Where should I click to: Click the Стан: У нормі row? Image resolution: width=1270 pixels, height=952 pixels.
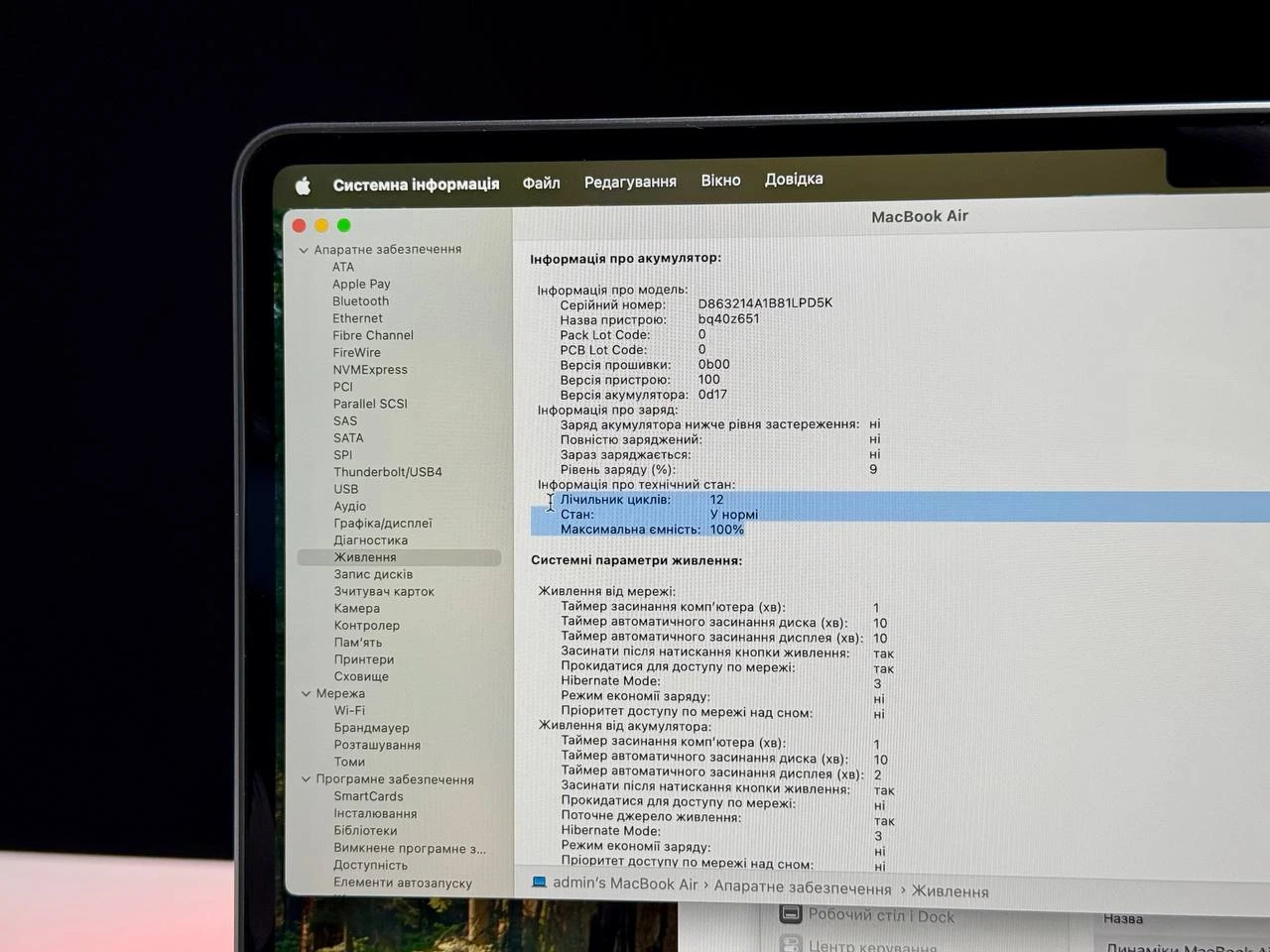(900, 514)
